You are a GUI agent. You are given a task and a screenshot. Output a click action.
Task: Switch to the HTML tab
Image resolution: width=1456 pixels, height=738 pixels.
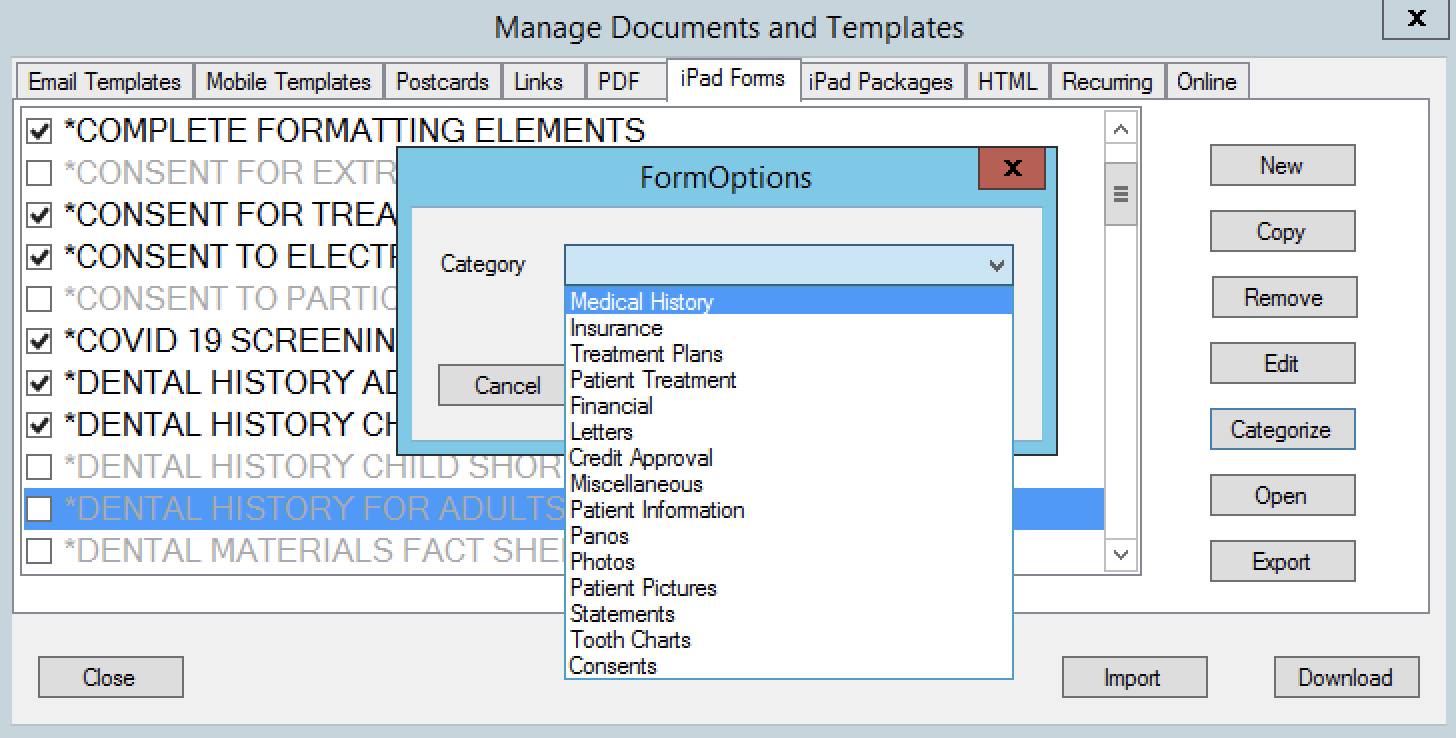click(x=1007, y=82)
